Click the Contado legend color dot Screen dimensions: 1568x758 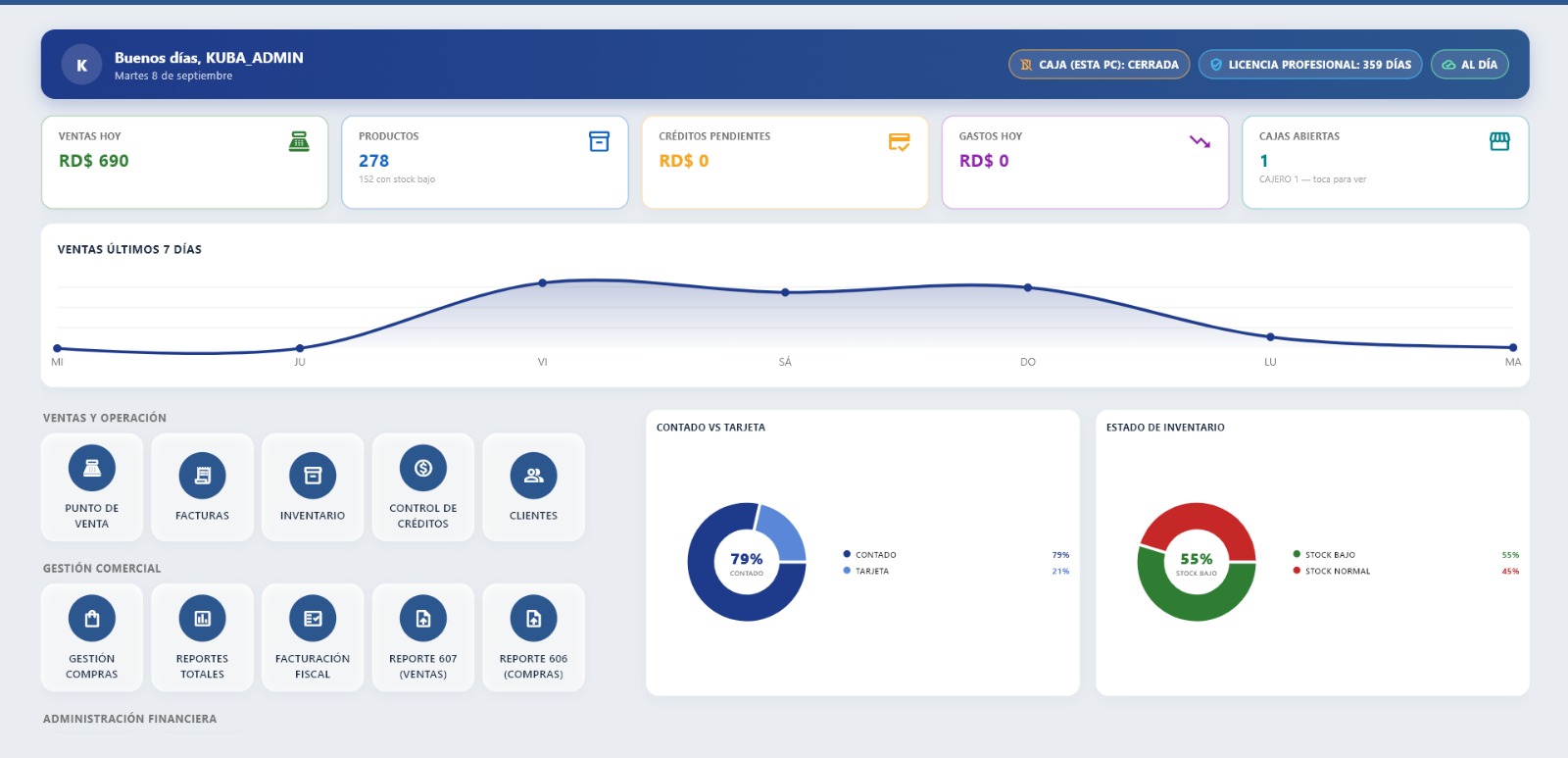(x=847, y=554)
